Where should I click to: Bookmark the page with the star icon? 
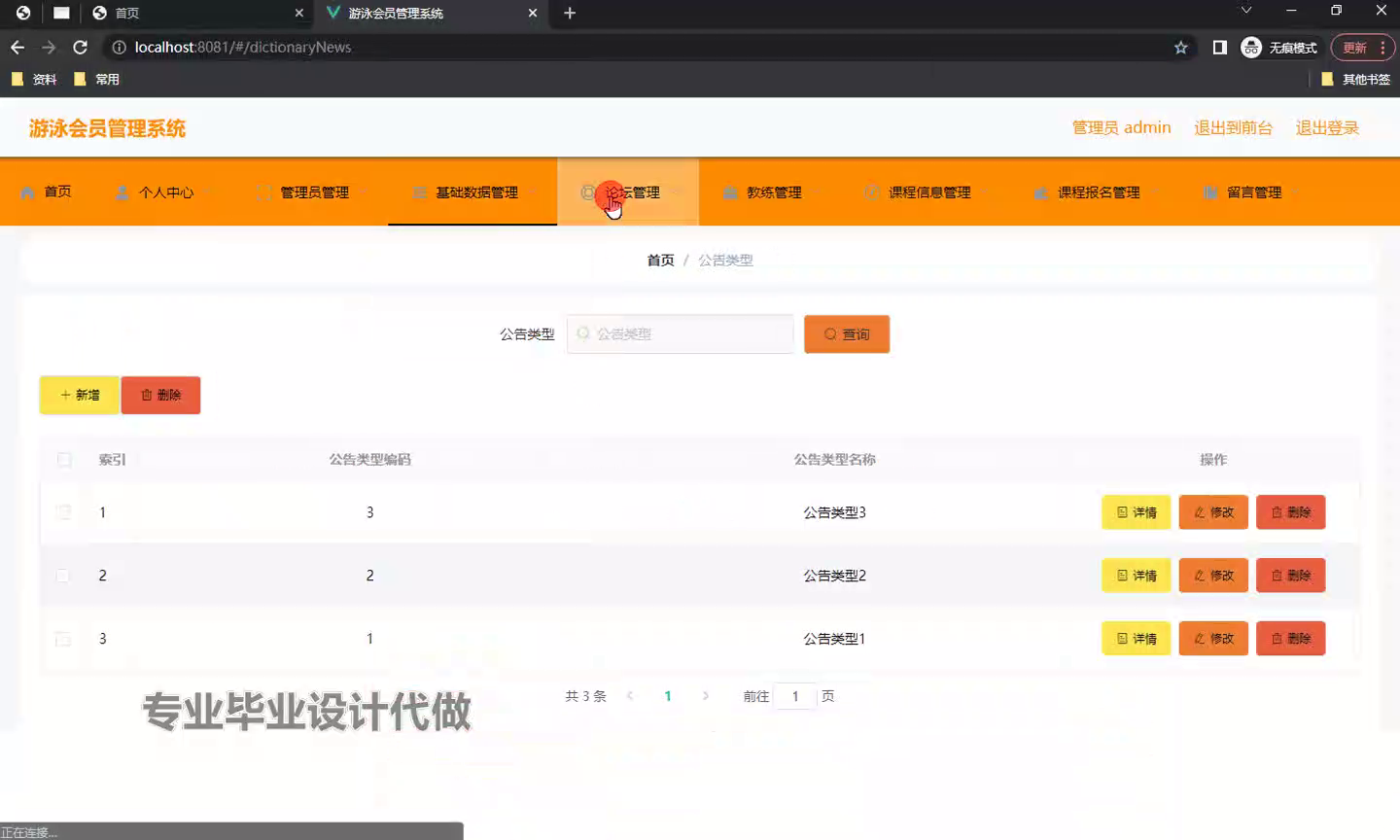(1181, 48)
